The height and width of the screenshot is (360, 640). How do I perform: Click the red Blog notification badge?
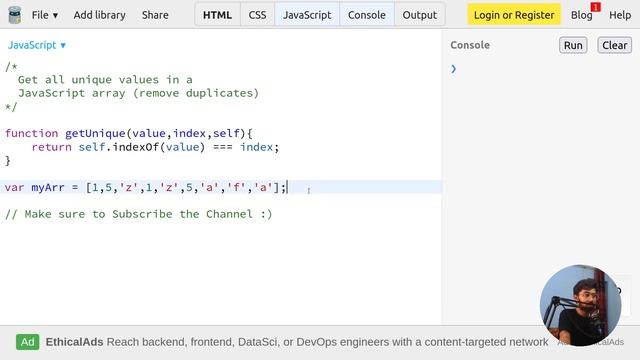click(x=596, y=7)
